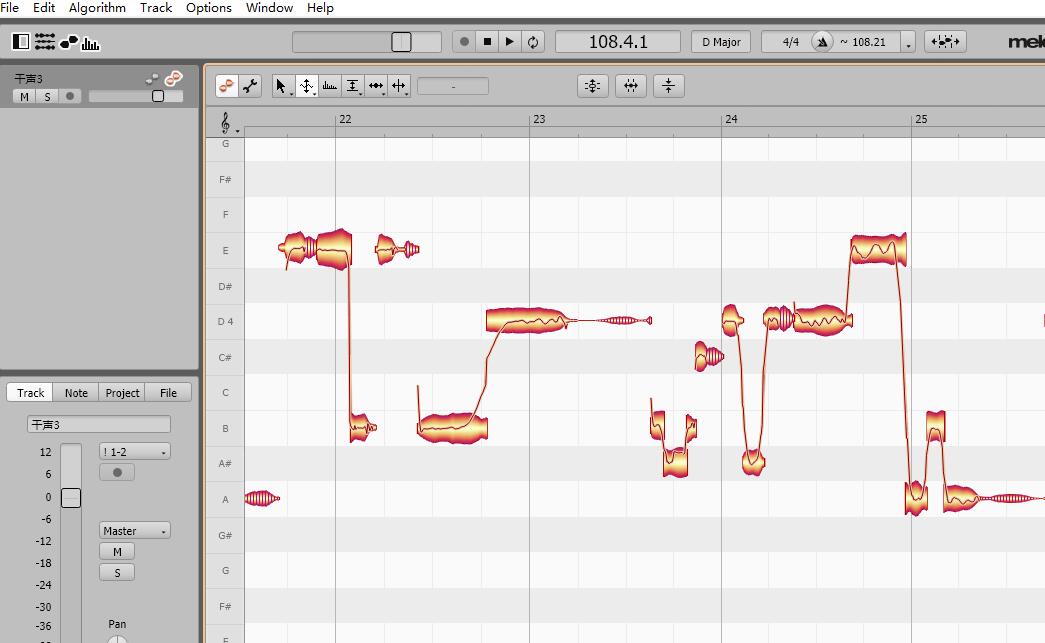This screenshot has height=643, width=1045.
Task: Solo track 干声3 in track header
Action: 47,97
